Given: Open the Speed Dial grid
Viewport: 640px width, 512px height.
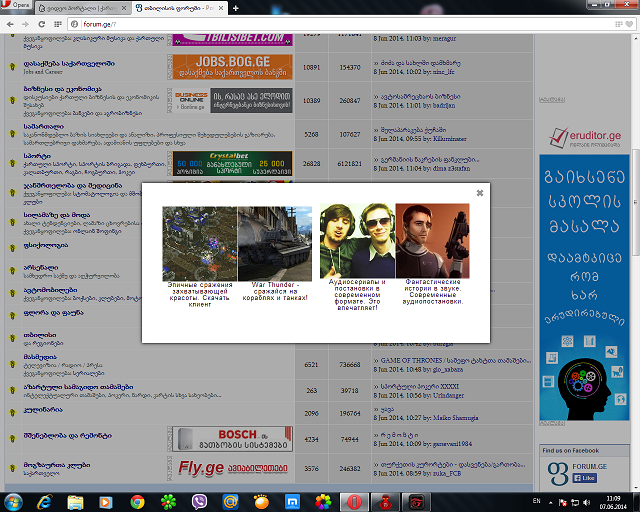Looking at the screenshot, I should 58,24.
